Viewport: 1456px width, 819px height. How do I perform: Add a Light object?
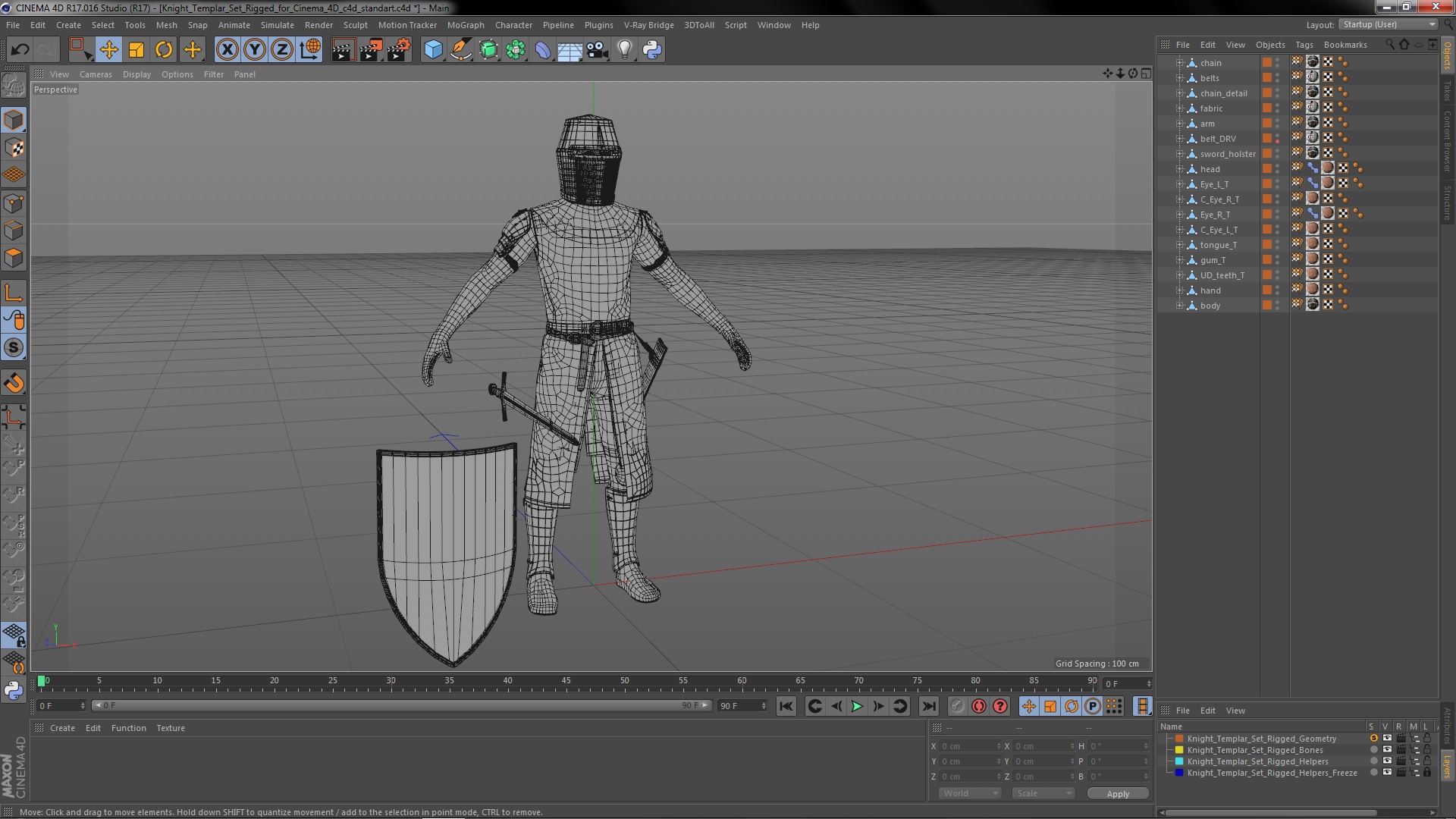624,50
